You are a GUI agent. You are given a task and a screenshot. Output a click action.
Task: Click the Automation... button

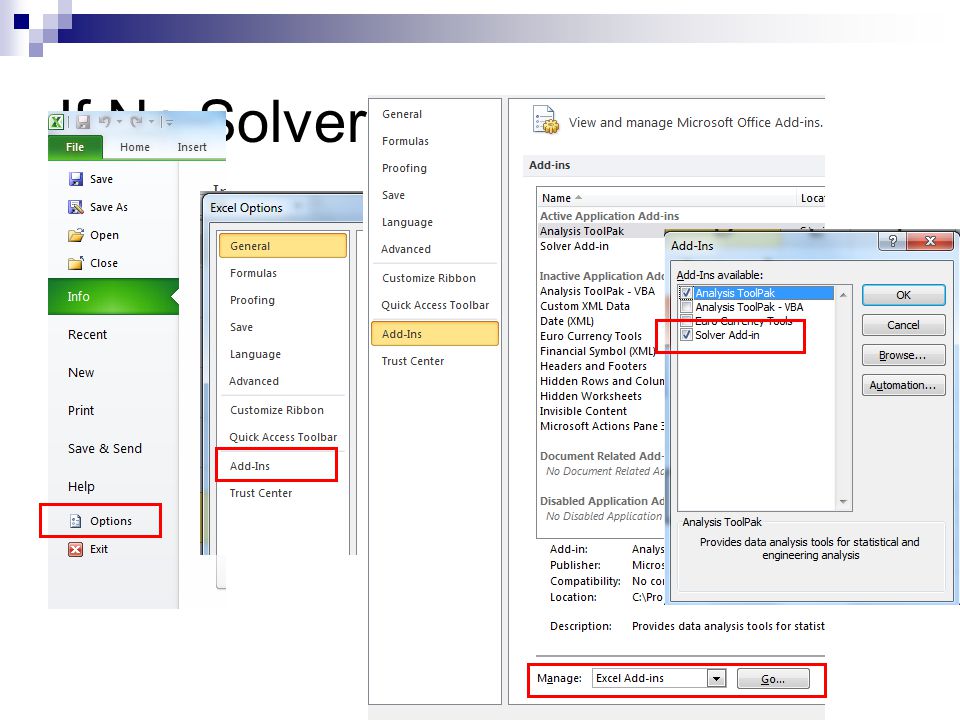(904, 385)
